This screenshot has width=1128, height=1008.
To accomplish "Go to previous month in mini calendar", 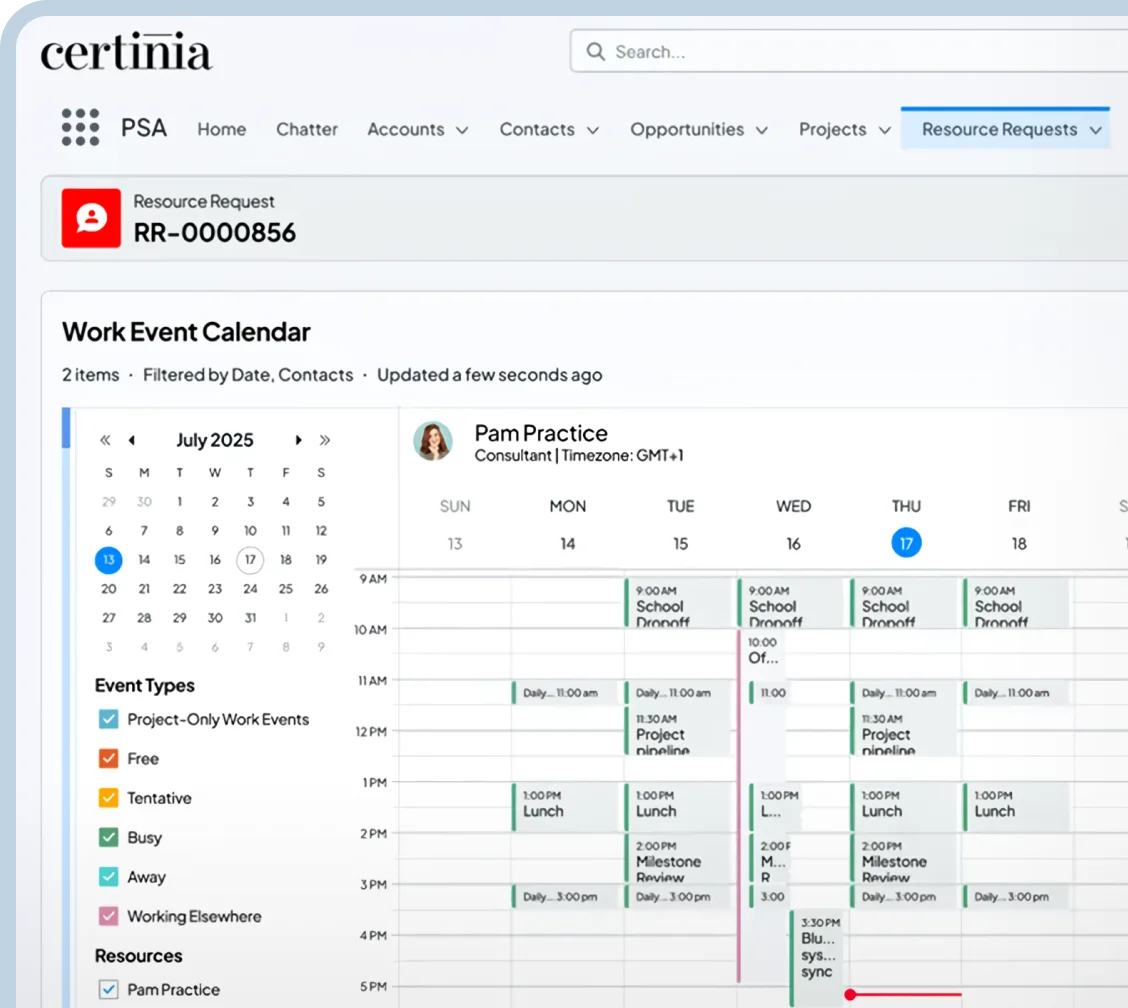I will click(131, 440).
